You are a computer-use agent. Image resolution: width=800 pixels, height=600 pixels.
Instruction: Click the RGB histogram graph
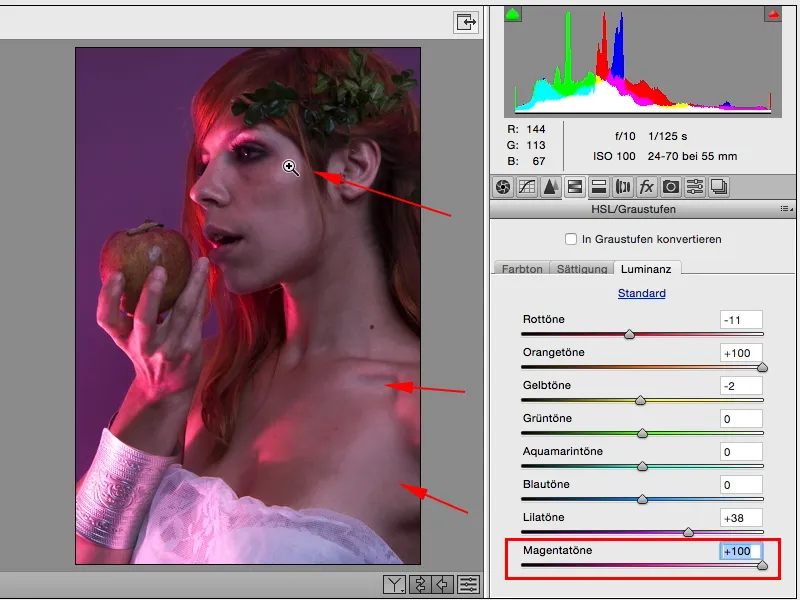[x=643, y=62]
